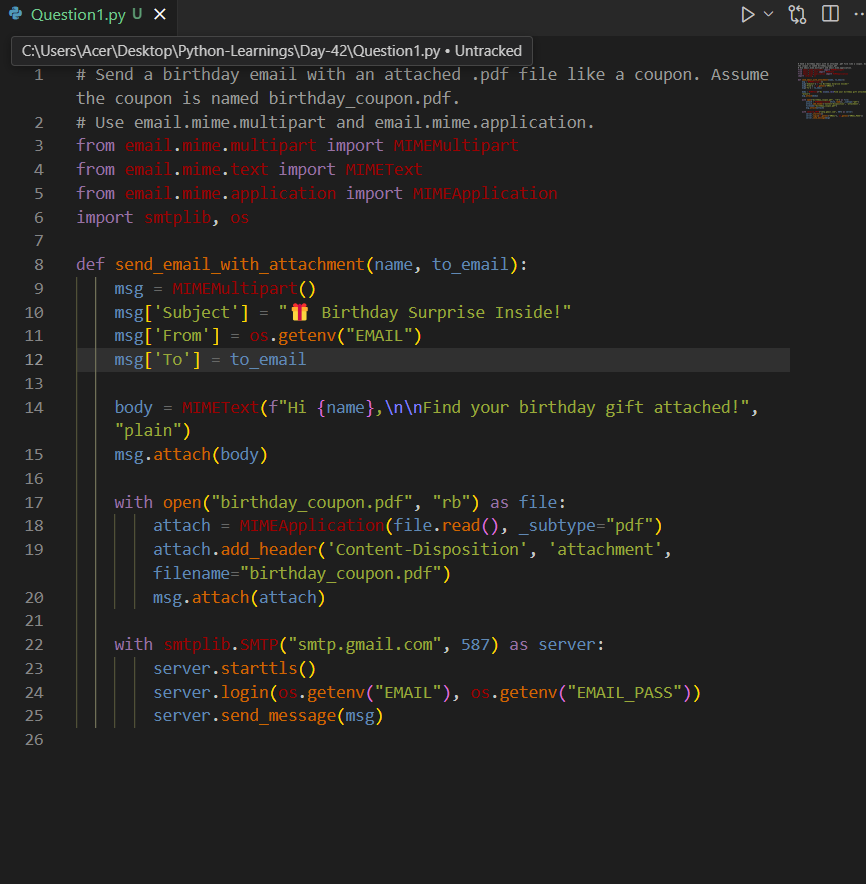Click 'Content-Disposition' string
Screen dimensions: 866x884
point(427,550)
